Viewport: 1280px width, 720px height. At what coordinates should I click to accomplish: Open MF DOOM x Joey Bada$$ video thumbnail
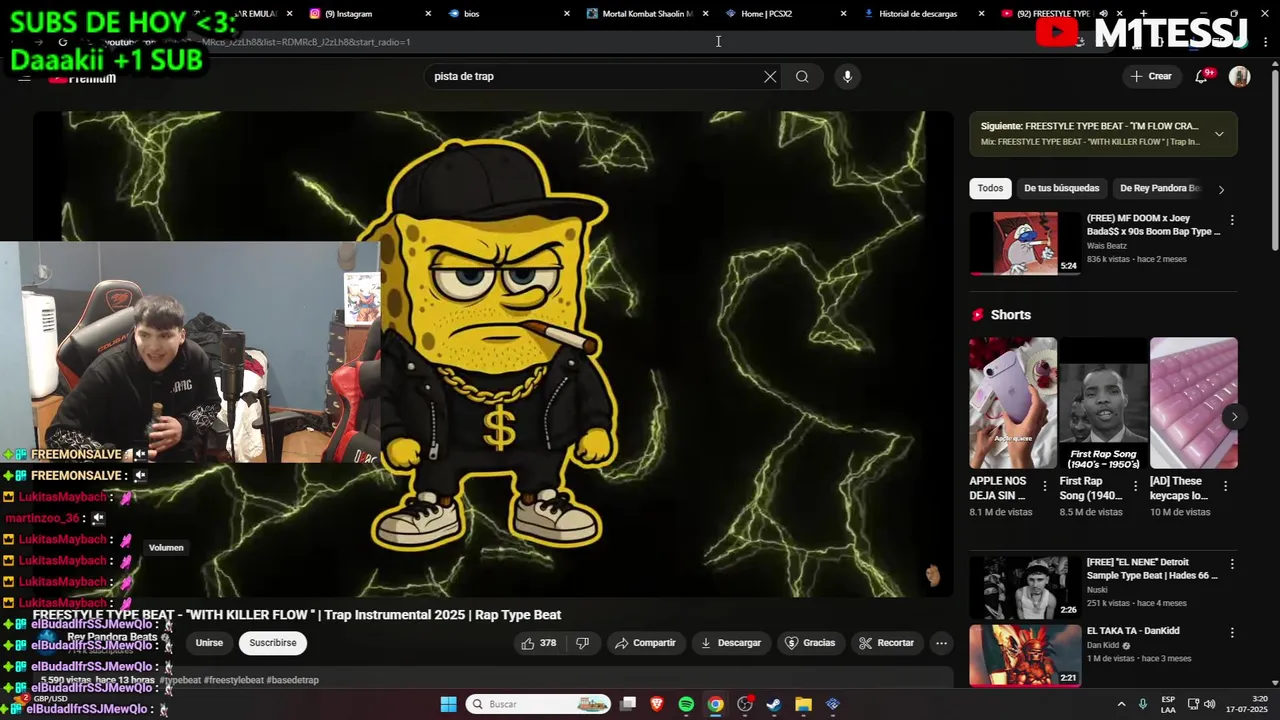click(1025, 243)
